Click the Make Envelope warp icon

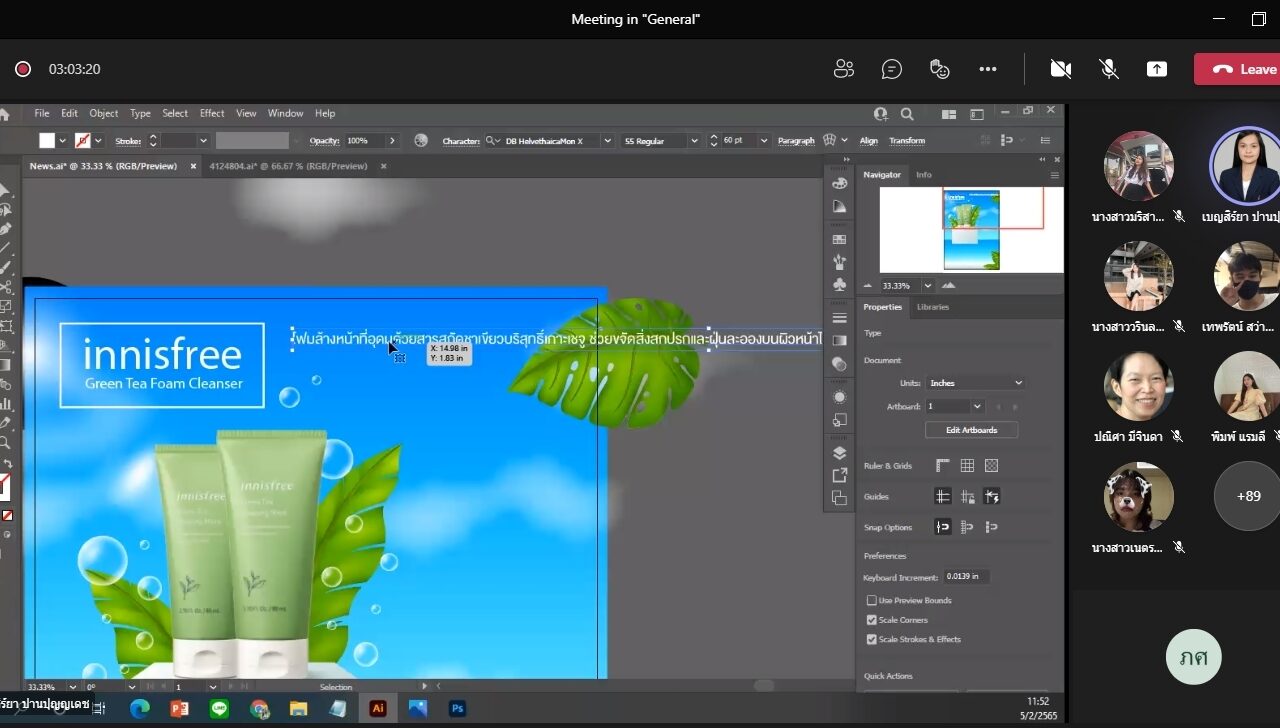829,141
